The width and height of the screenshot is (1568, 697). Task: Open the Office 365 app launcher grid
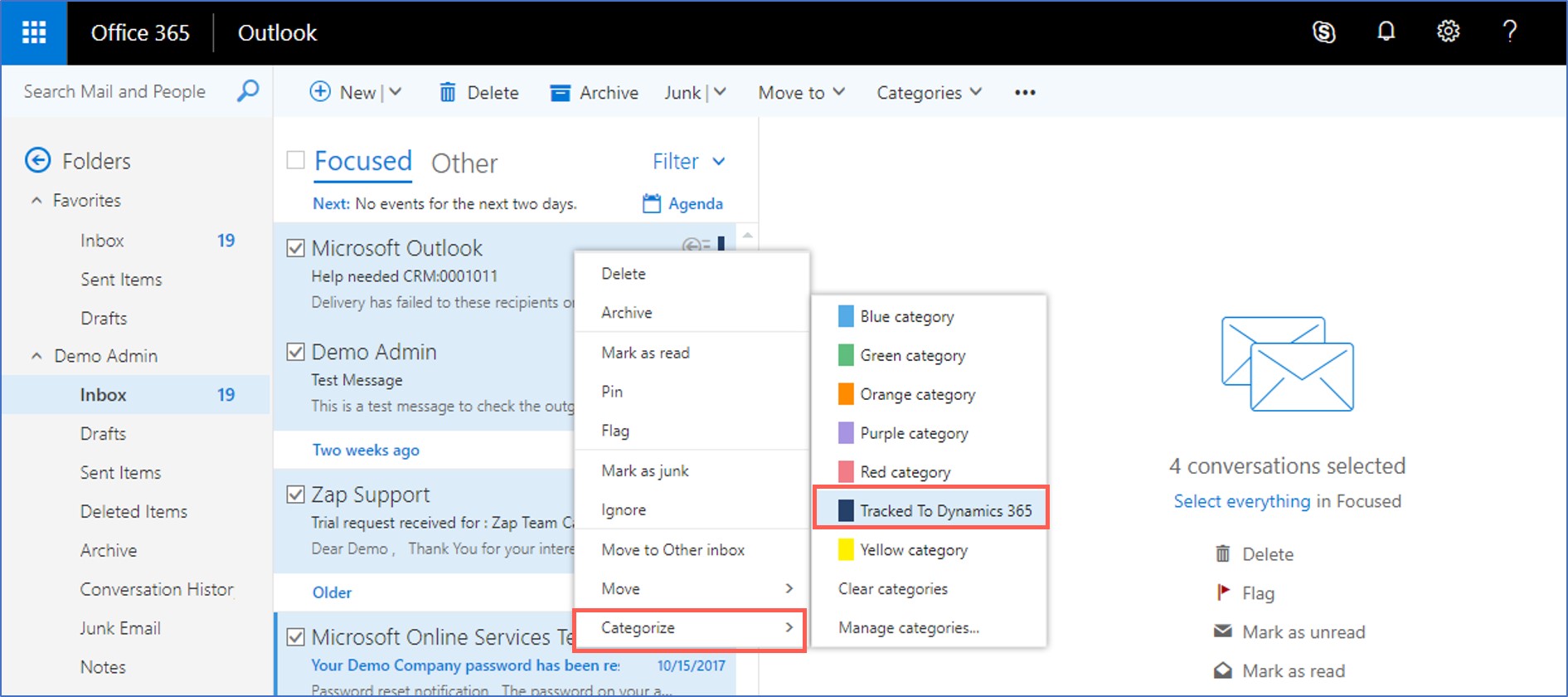(34, 32)
